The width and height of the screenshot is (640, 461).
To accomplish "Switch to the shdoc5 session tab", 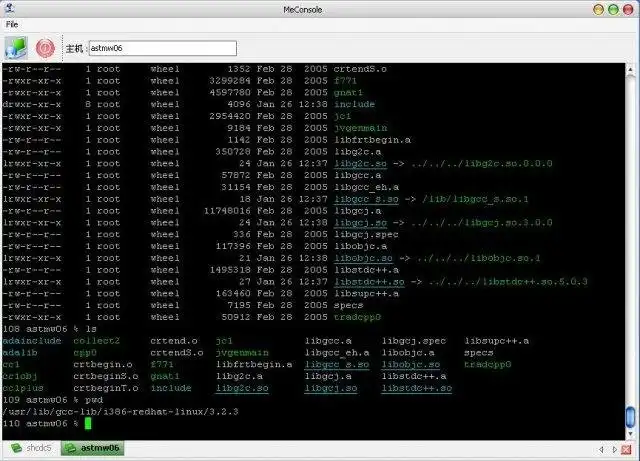I will (x=31, y=448).
